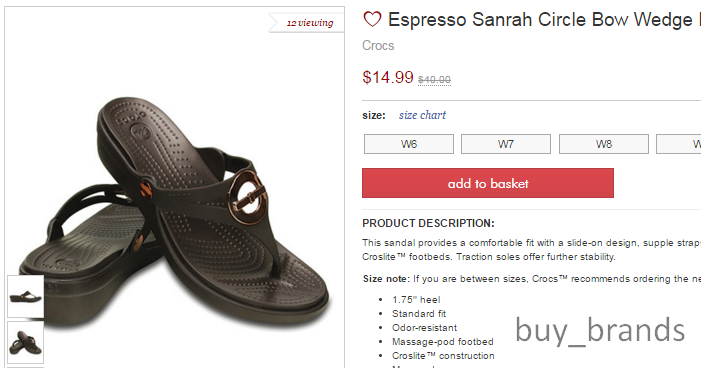Click the add to basket button

[x=488, y=183]
